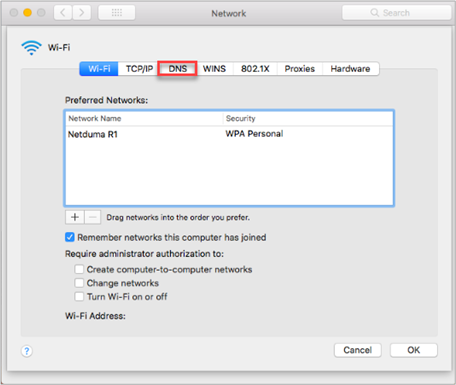Open the help question mark button
Image resolution: width=456 pixels, height=385 pixels.
27,351
